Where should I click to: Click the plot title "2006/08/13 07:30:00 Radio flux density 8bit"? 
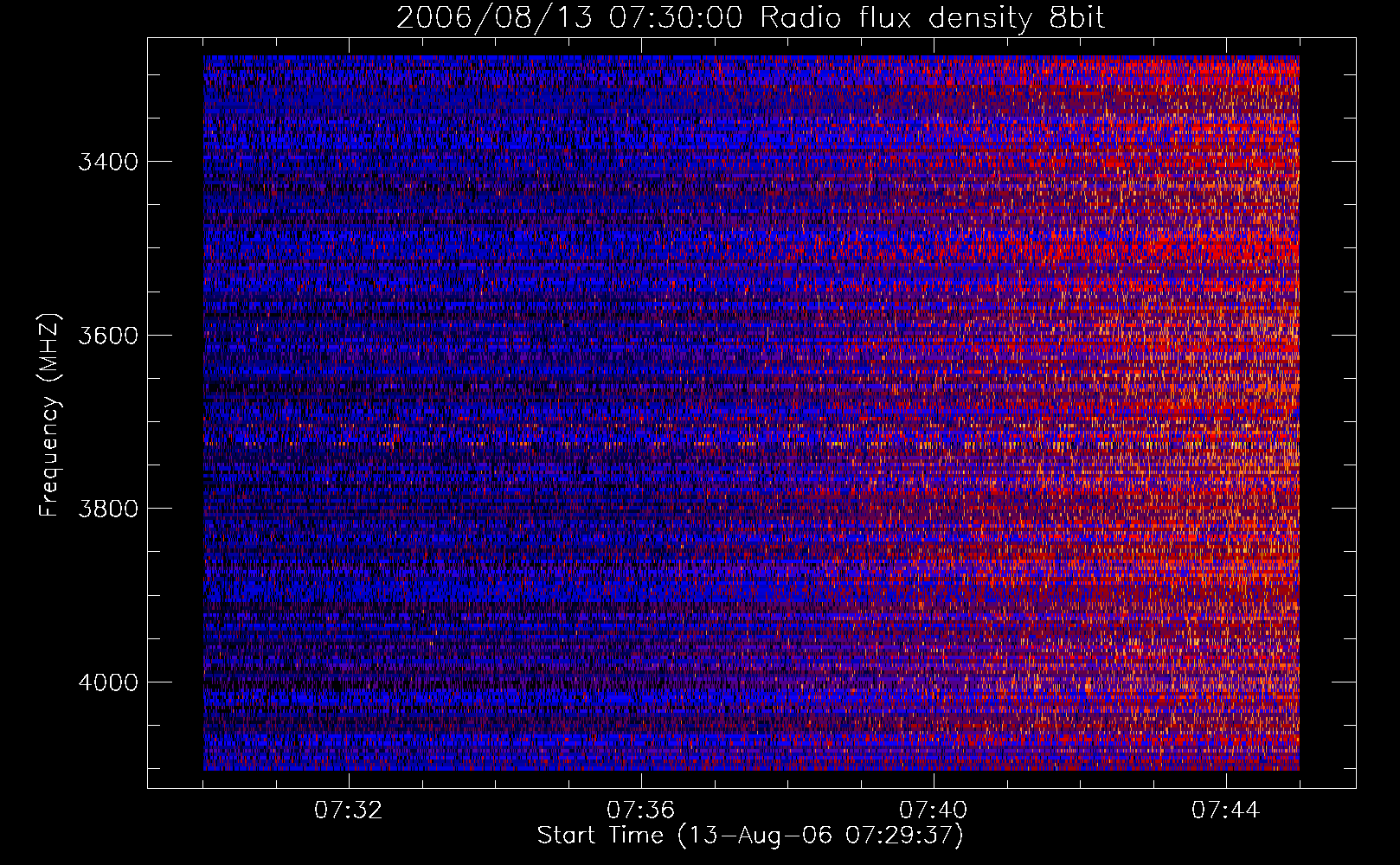750,18
